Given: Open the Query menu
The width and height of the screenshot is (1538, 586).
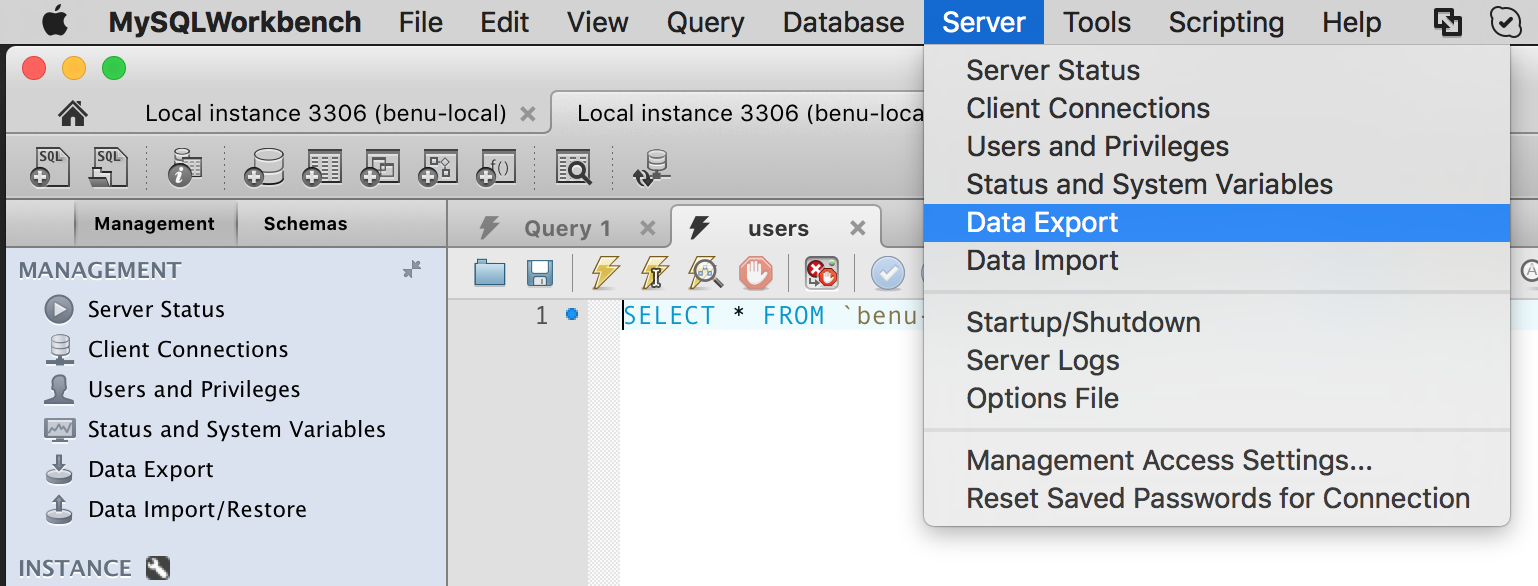Looking at the screenshot, I should click(x=705, y=22).
